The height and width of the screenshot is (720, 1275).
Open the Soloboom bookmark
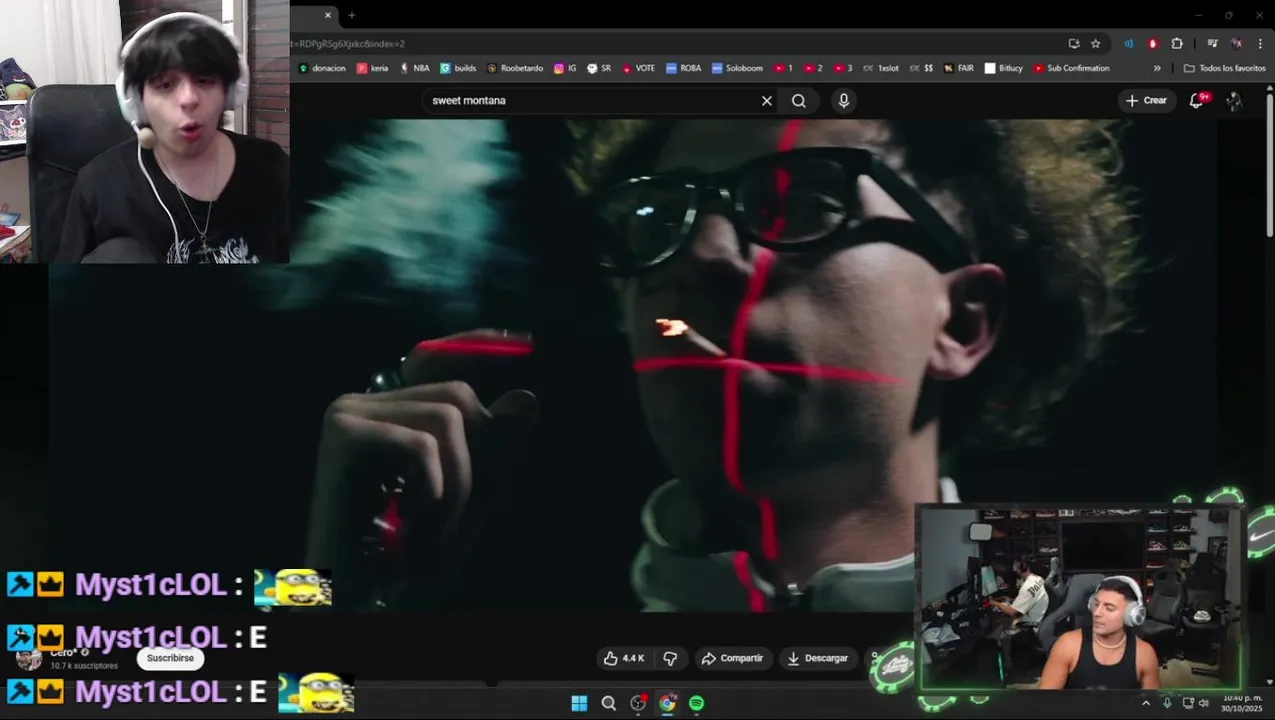[737, 68]
